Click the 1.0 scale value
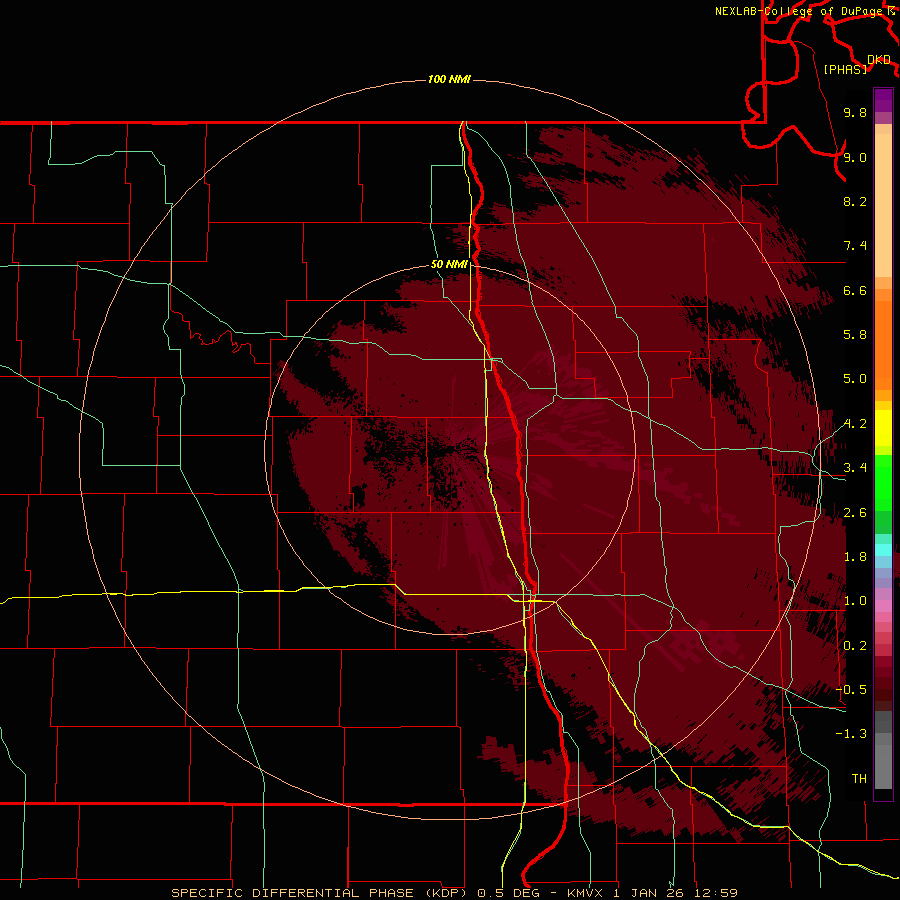The height and width of the screenshot is (900, 900). point(855,601)
